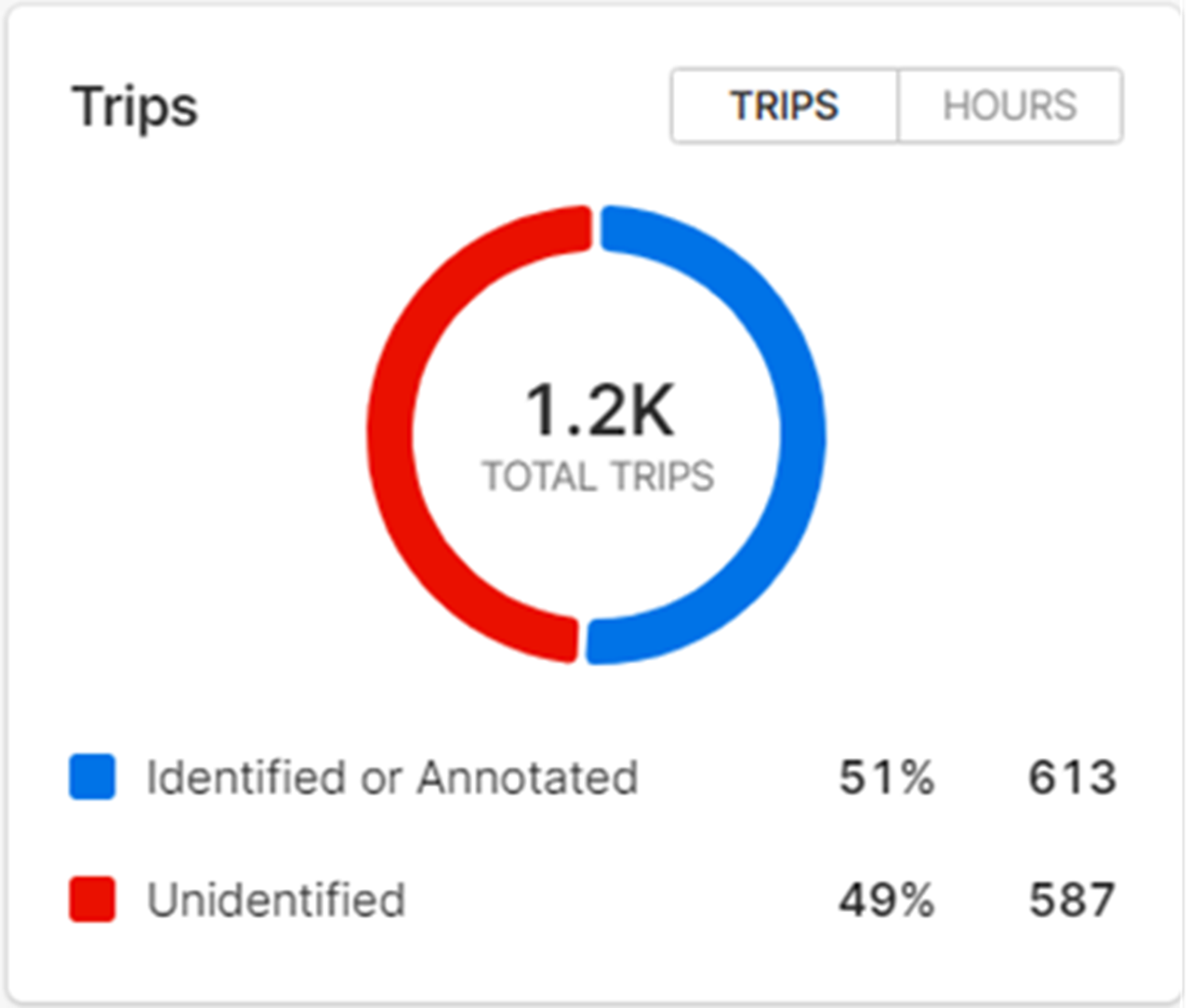Image resolution: width=1190 pixels, height=1008 pixels.
Task: Click the 49% percentage value
Action: pos(886,900)
